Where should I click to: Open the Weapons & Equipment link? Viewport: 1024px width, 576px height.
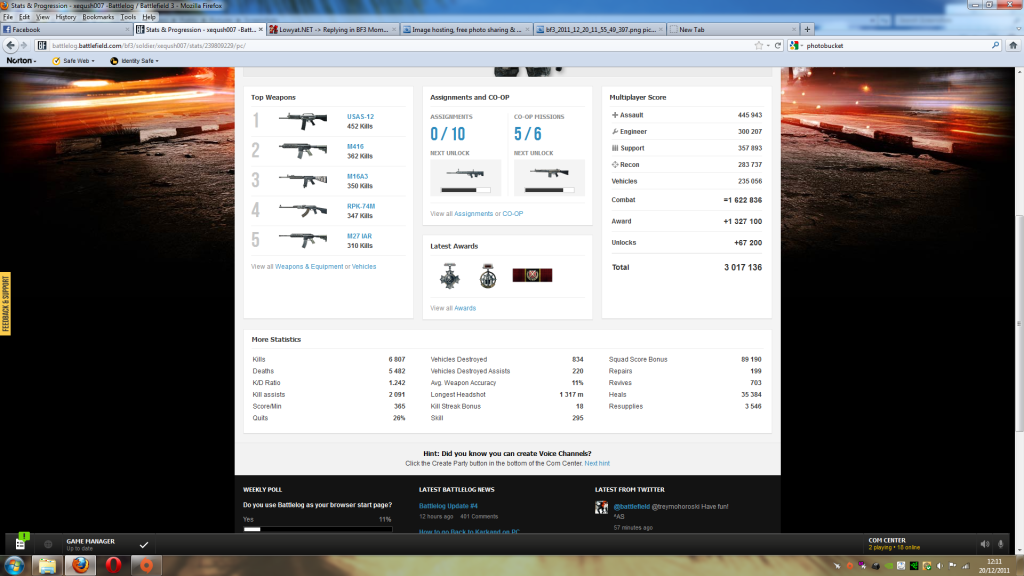[x=308, y=267]
